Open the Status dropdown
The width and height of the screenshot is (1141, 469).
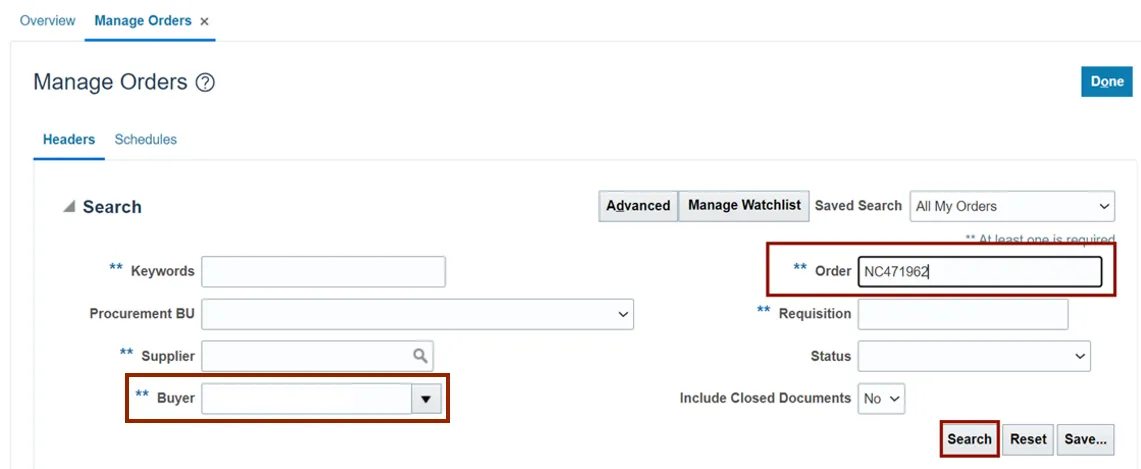click(x=1079, y=356)
